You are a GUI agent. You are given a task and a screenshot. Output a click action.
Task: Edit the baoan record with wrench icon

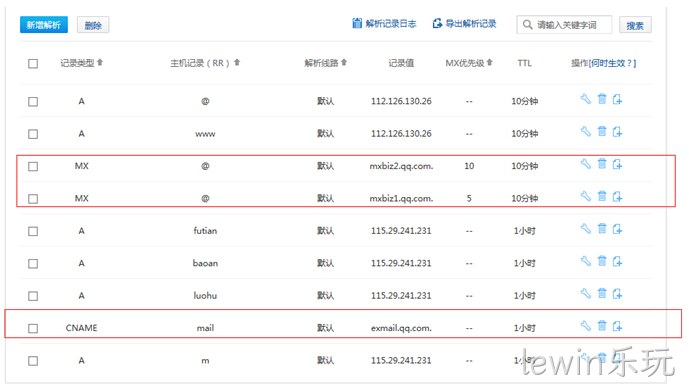click(x=585, y=261)
